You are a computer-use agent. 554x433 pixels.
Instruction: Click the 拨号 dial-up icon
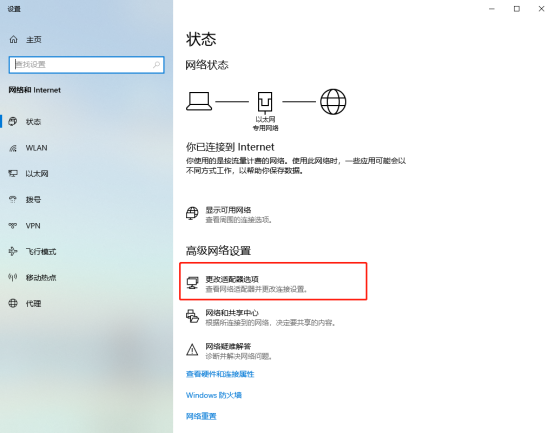[13, 200]
